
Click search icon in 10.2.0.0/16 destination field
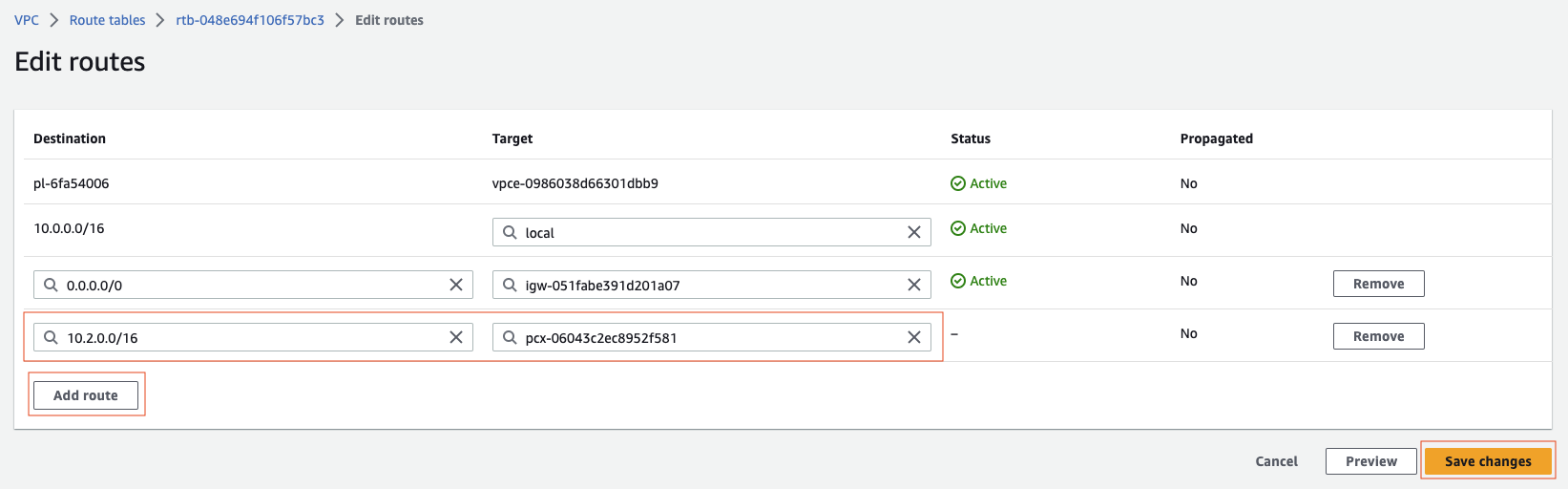click(52, 337)
